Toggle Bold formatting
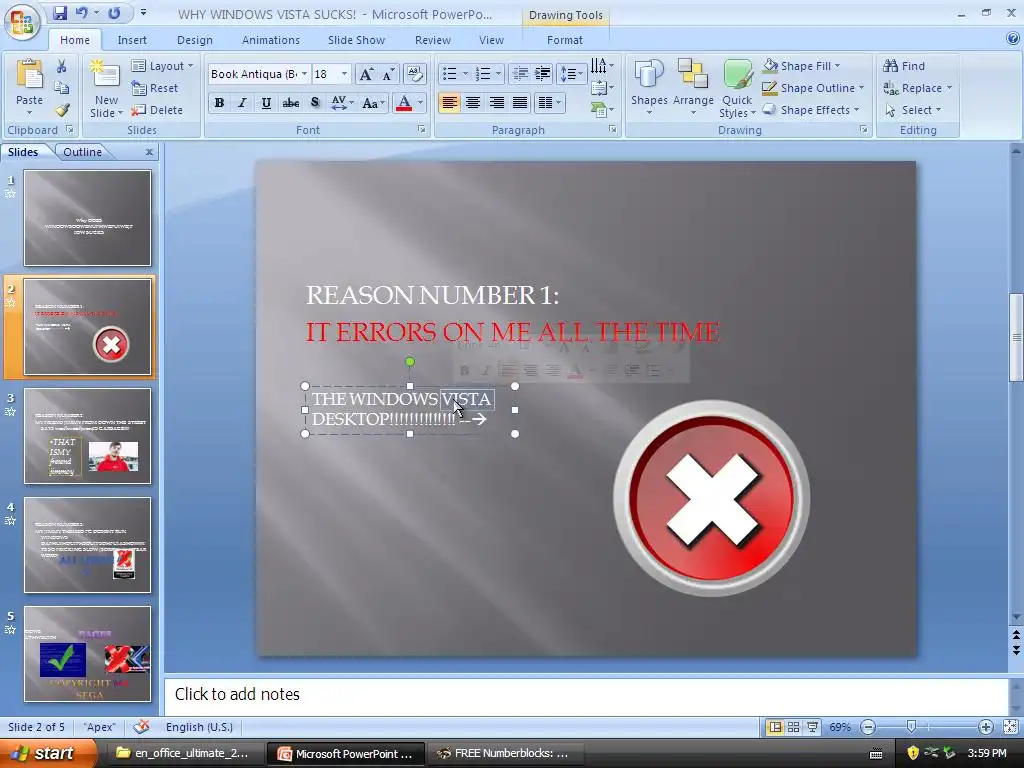Viewport: 1024px width, 768px height. [x=219, y=103]
